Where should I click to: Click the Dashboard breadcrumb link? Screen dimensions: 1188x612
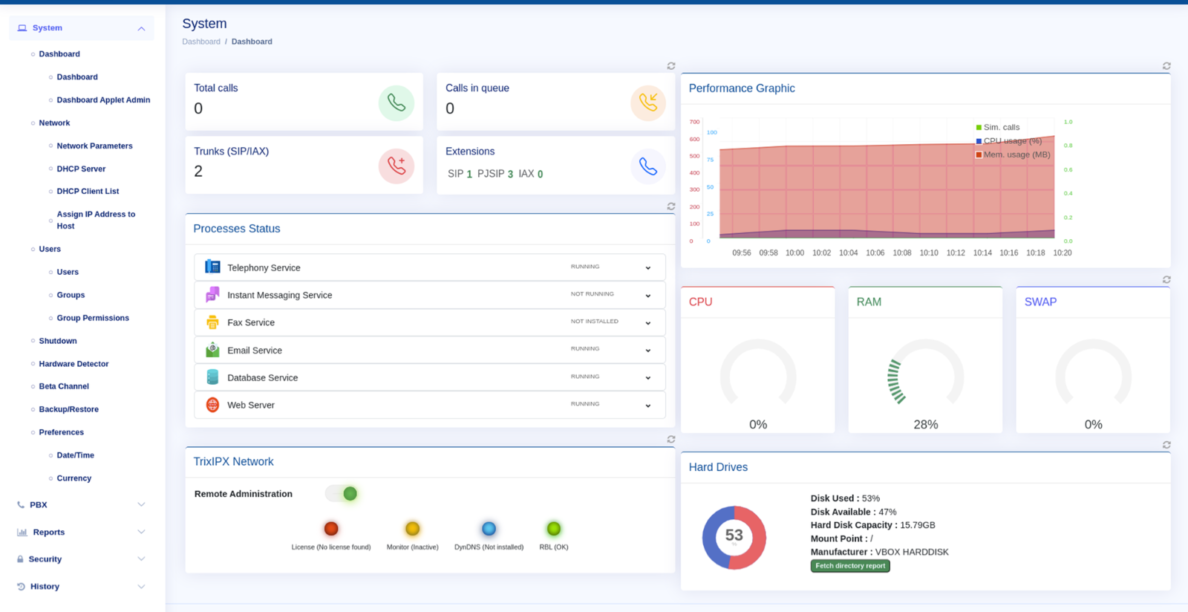pos(201,42)
